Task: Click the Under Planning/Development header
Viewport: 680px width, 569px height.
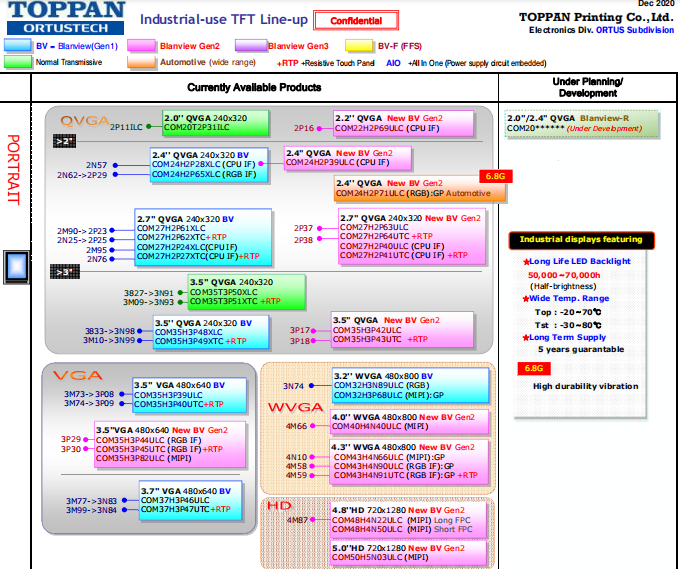Action: pyautogui.click(x=588, y=87)
